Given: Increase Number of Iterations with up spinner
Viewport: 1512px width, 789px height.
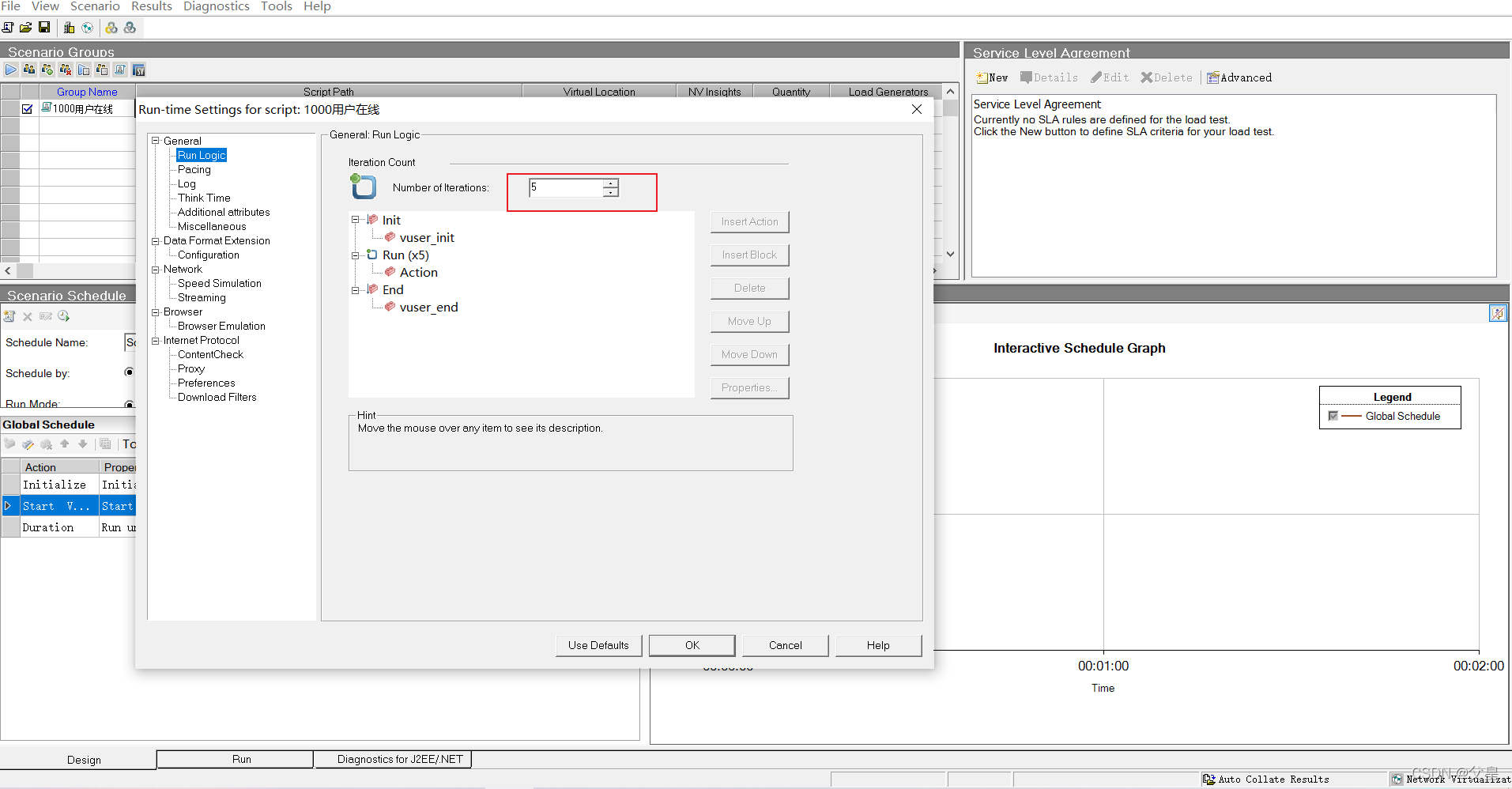Looking at the screenshot, I should click(x=610, y=183).
